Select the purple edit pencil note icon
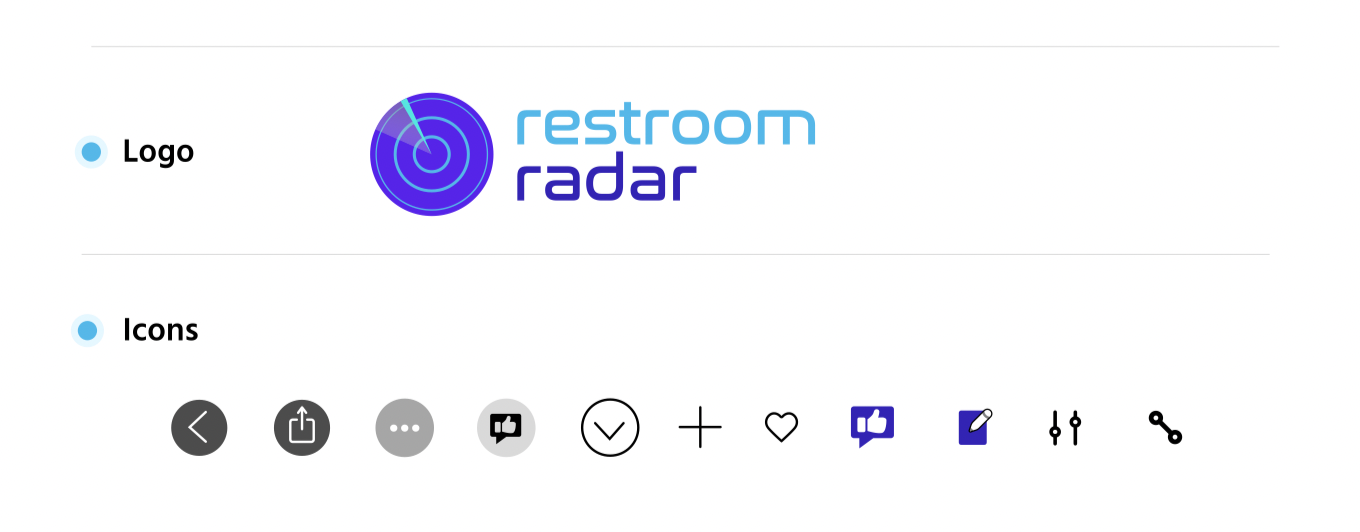 point(975,427)
